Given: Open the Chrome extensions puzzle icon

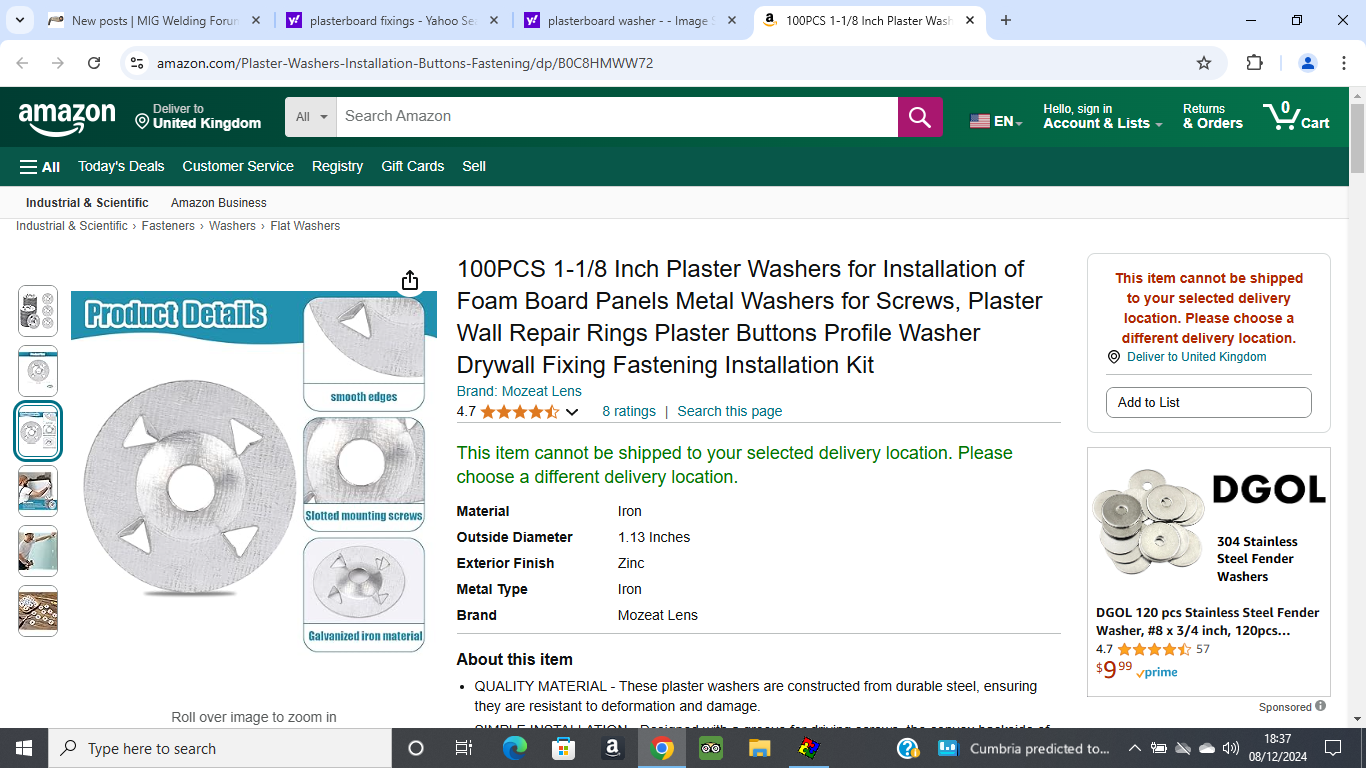Looking at the screenshot, I should [x=1254, y=63].
